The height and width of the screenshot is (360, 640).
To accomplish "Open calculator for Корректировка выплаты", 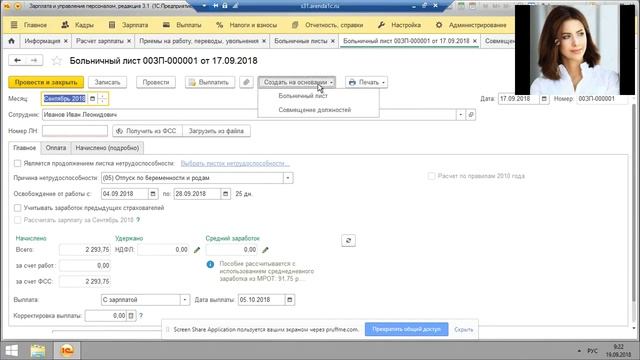I will click(x=131, y=316).
